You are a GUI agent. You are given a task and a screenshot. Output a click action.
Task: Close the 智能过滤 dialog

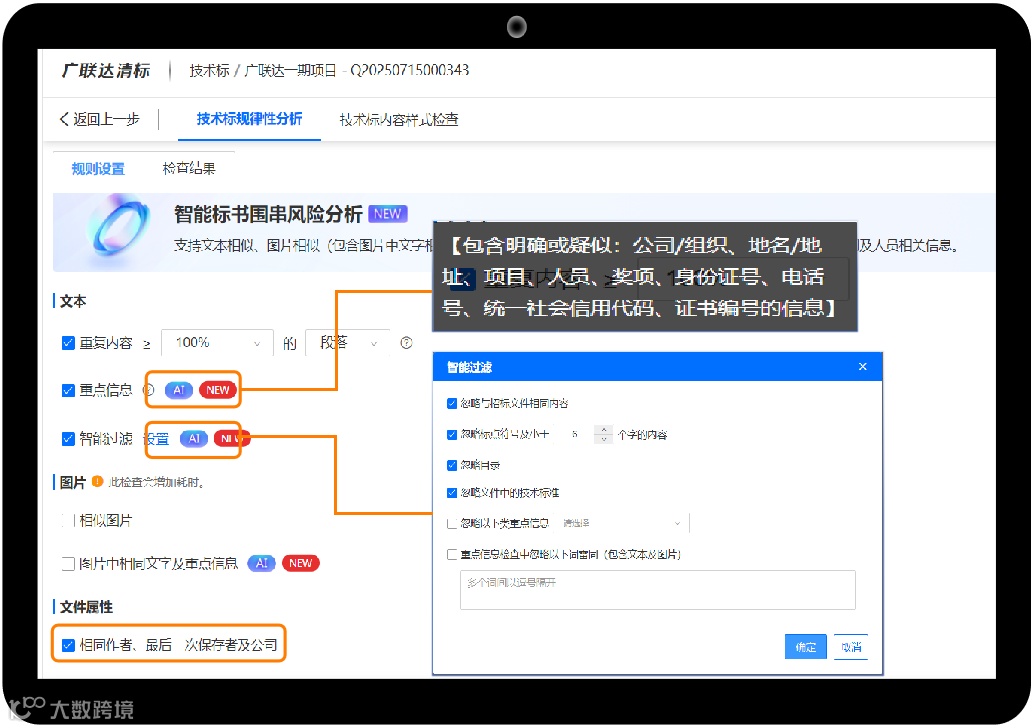(863, 367)
